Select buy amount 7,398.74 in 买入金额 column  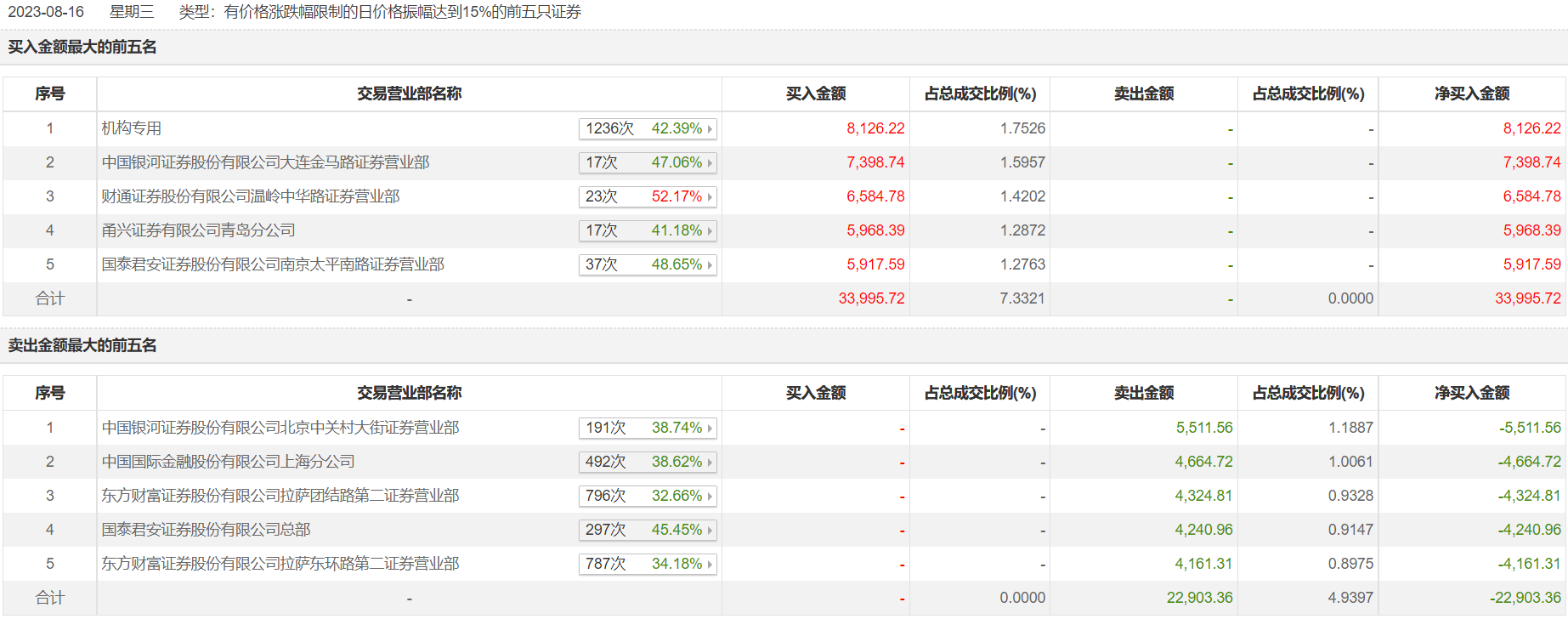[875, 162]
